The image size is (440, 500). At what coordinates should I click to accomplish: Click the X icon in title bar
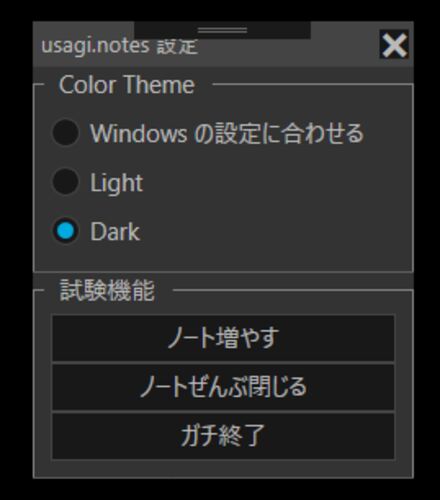tap(394, 44)
